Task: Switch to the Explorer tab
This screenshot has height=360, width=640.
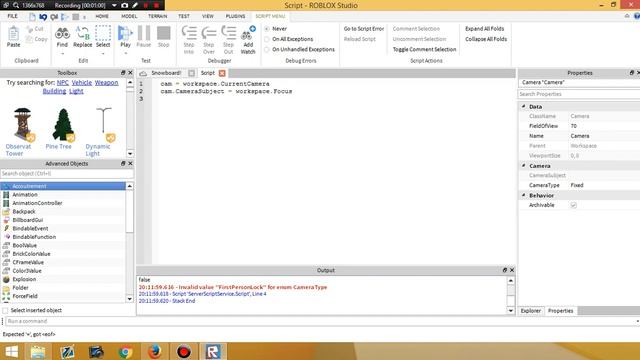Action: (x=531, y=311)
